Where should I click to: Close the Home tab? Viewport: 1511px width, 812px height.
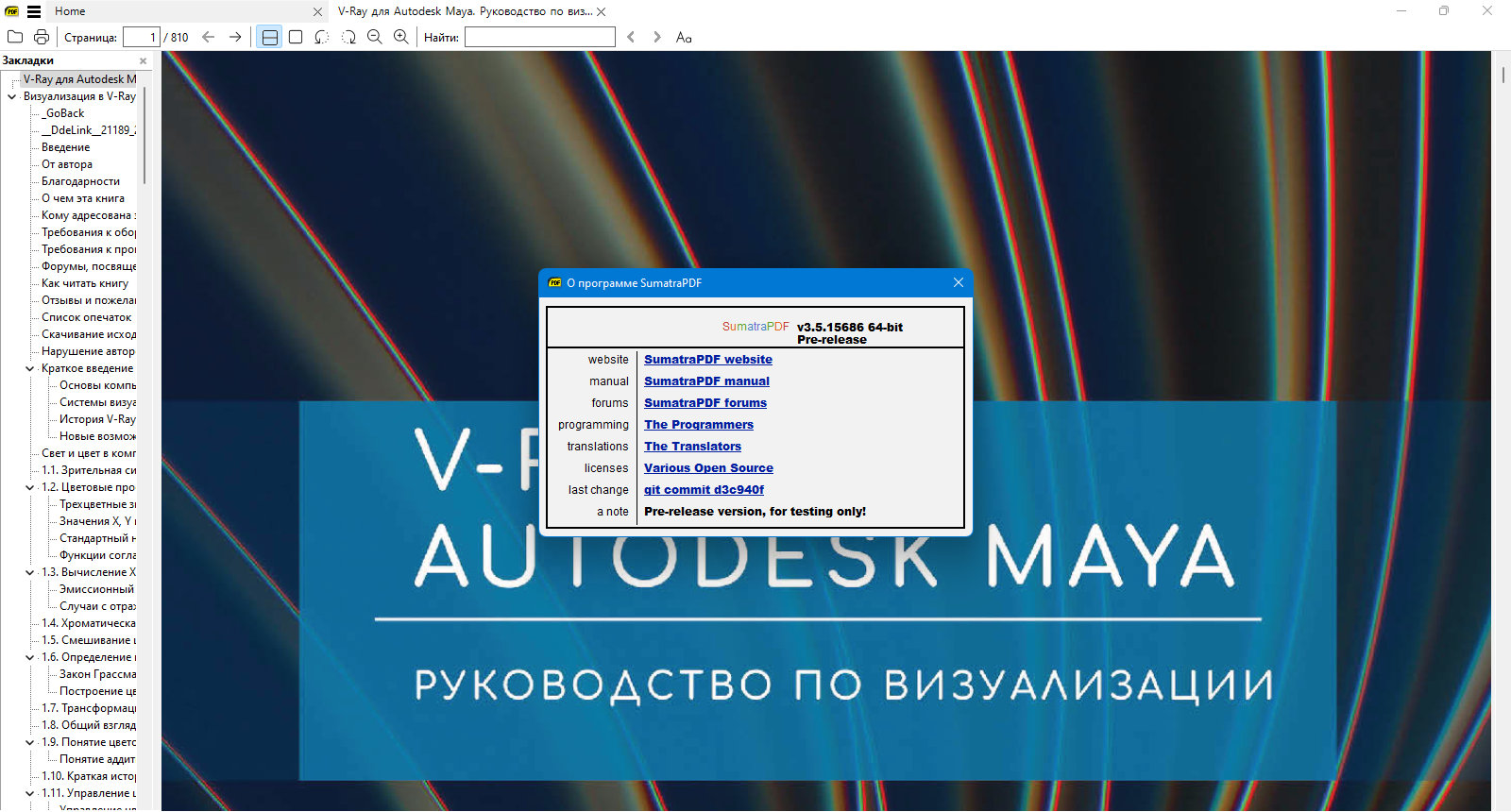pos(317,11)
